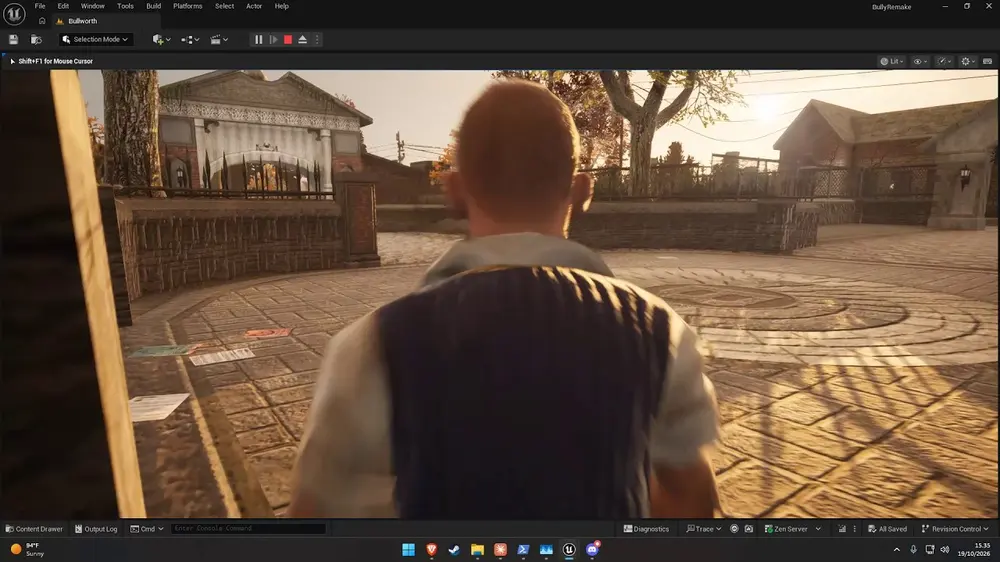Open the viewport Show (eye) dropdown

point(920,61)
